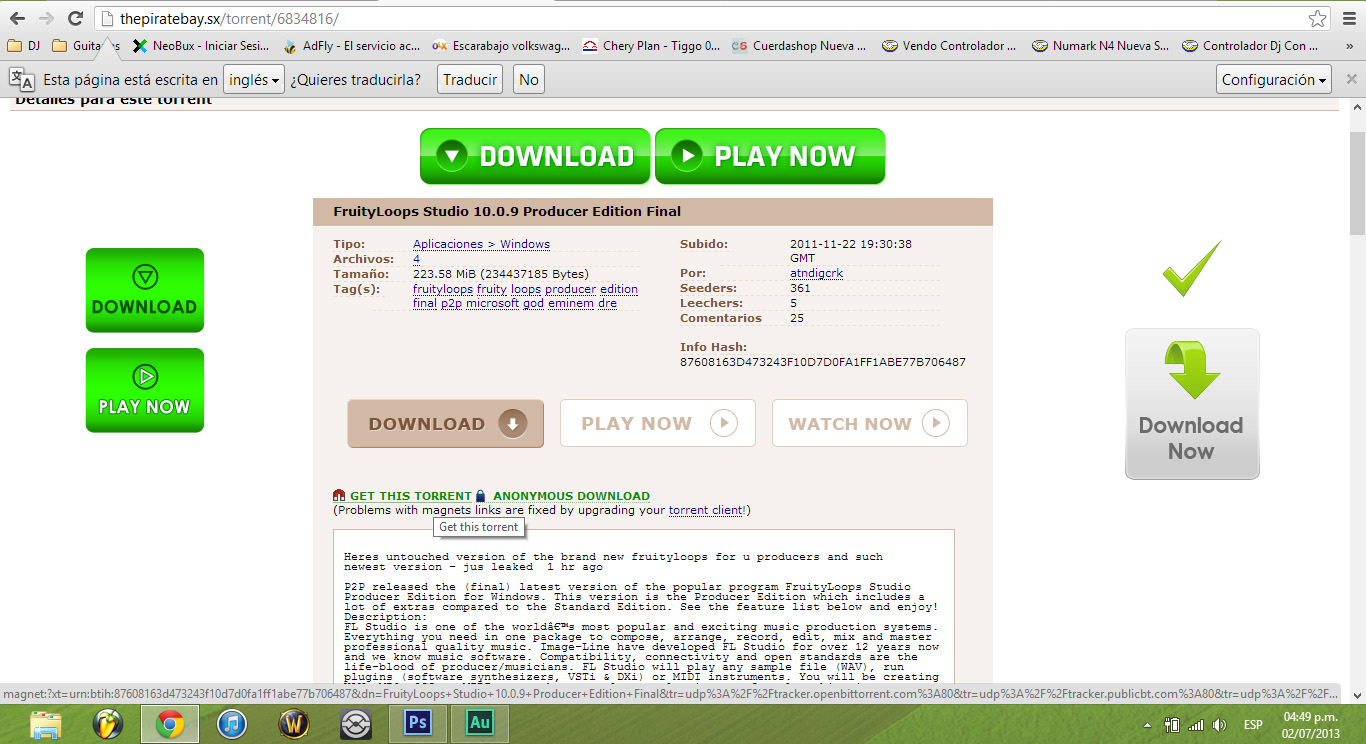
Task: Open the Cuerdashop Nueva bookmark
Action: coord(800,46)
